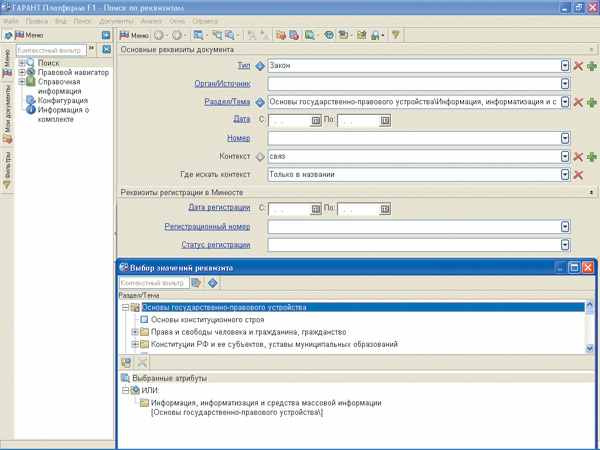
Task: Open the Файл menu
Action: click(11, 21)
